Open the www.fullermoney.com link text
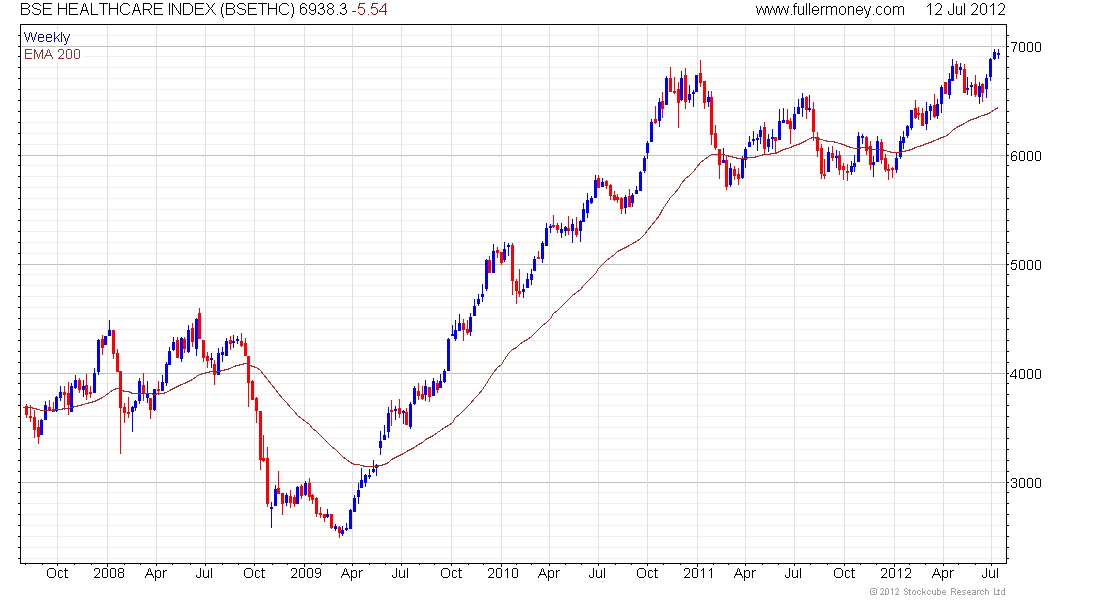This screenshot has width=1100, height=600. 830,10
